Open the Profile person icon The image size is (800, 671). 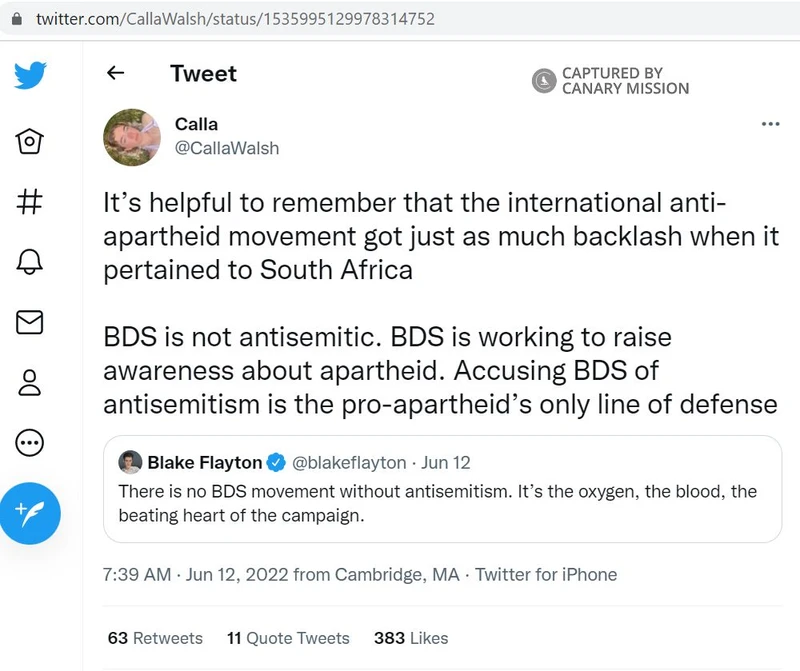31,381
